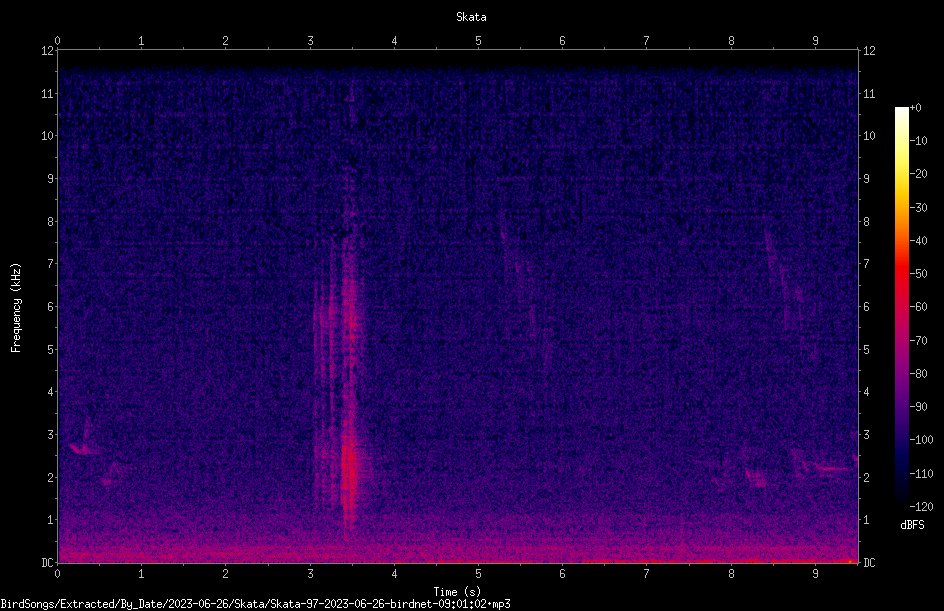Viewport: 944px width, 611px height.
Task: Click the "2" tick on the right frequency axis
Action: pyautogui.click(x=866, y=477)
